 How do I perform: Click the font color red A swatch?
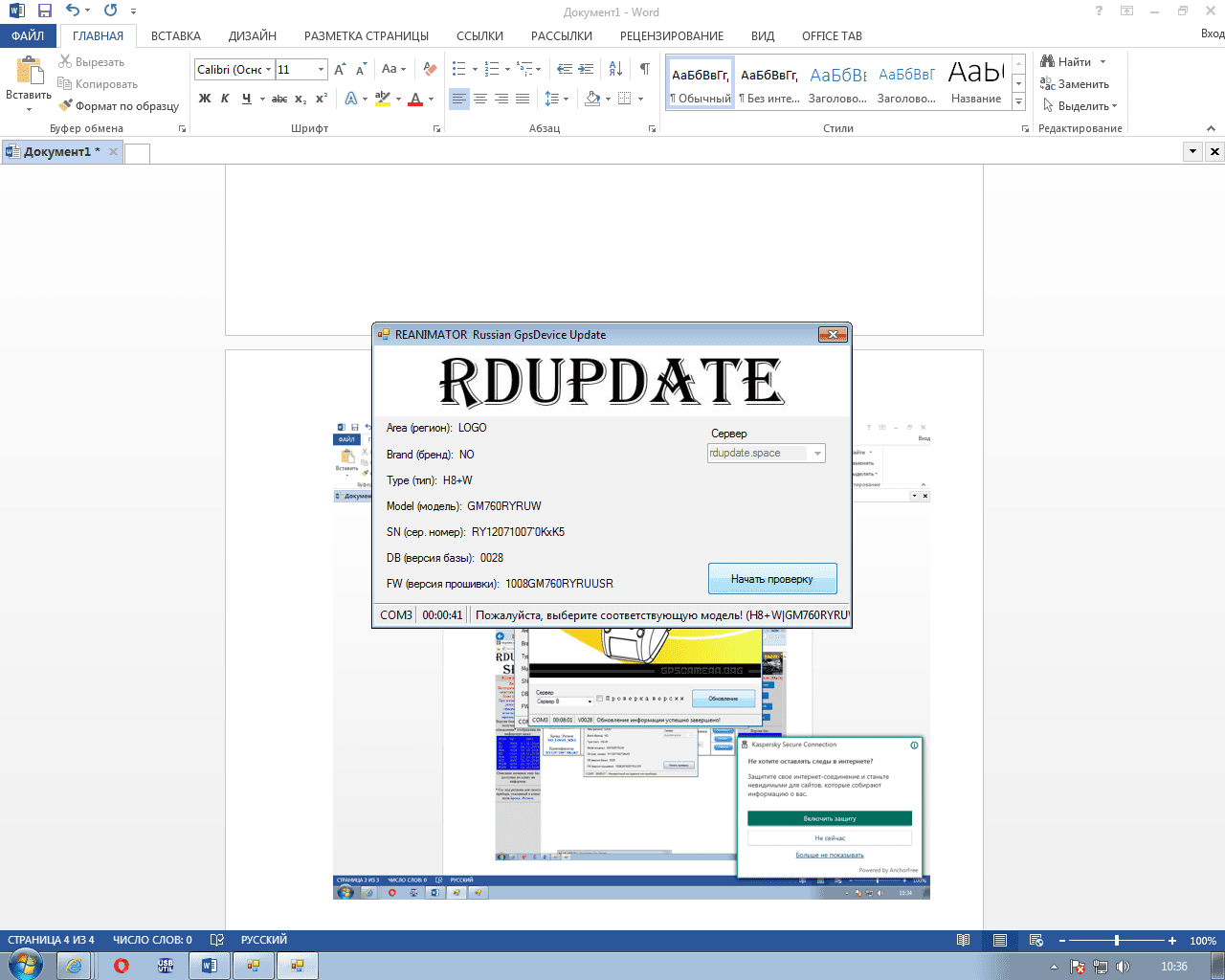415,99
